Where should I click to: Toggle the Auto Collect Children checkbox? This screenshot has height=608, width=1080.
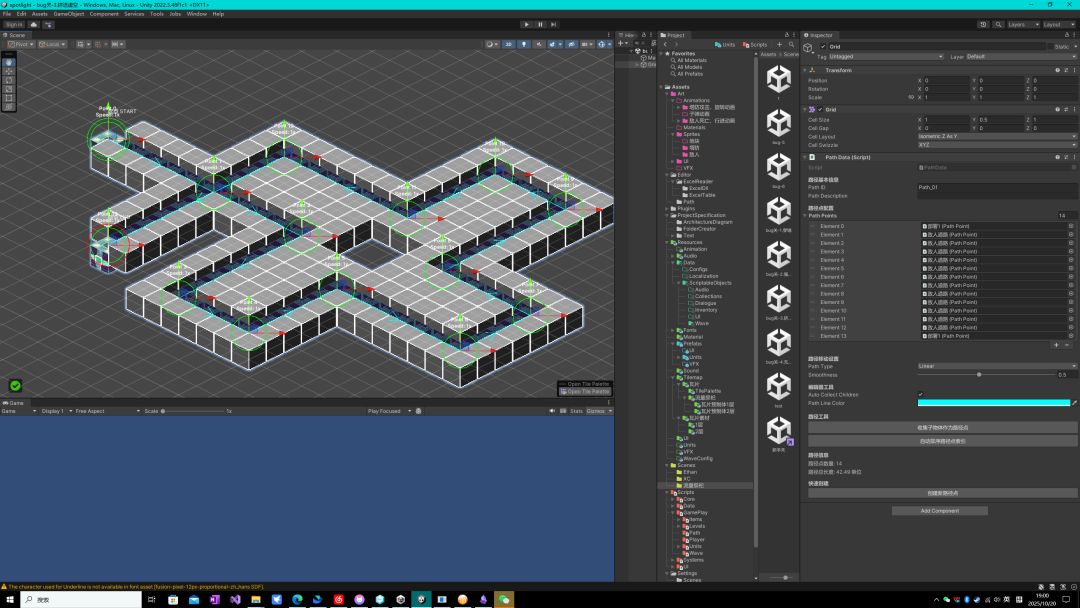click(921, 395)
